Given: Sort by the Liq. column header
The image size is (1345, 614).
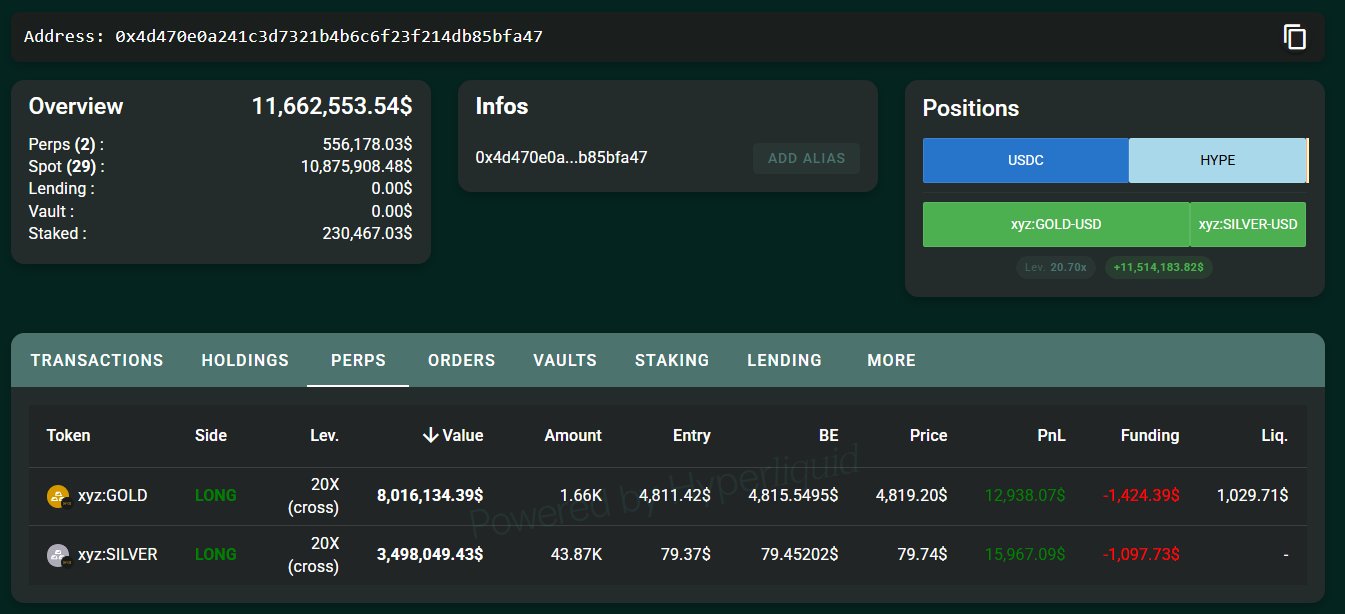Looking at the screenshot, I should (x=1274, y=435).
